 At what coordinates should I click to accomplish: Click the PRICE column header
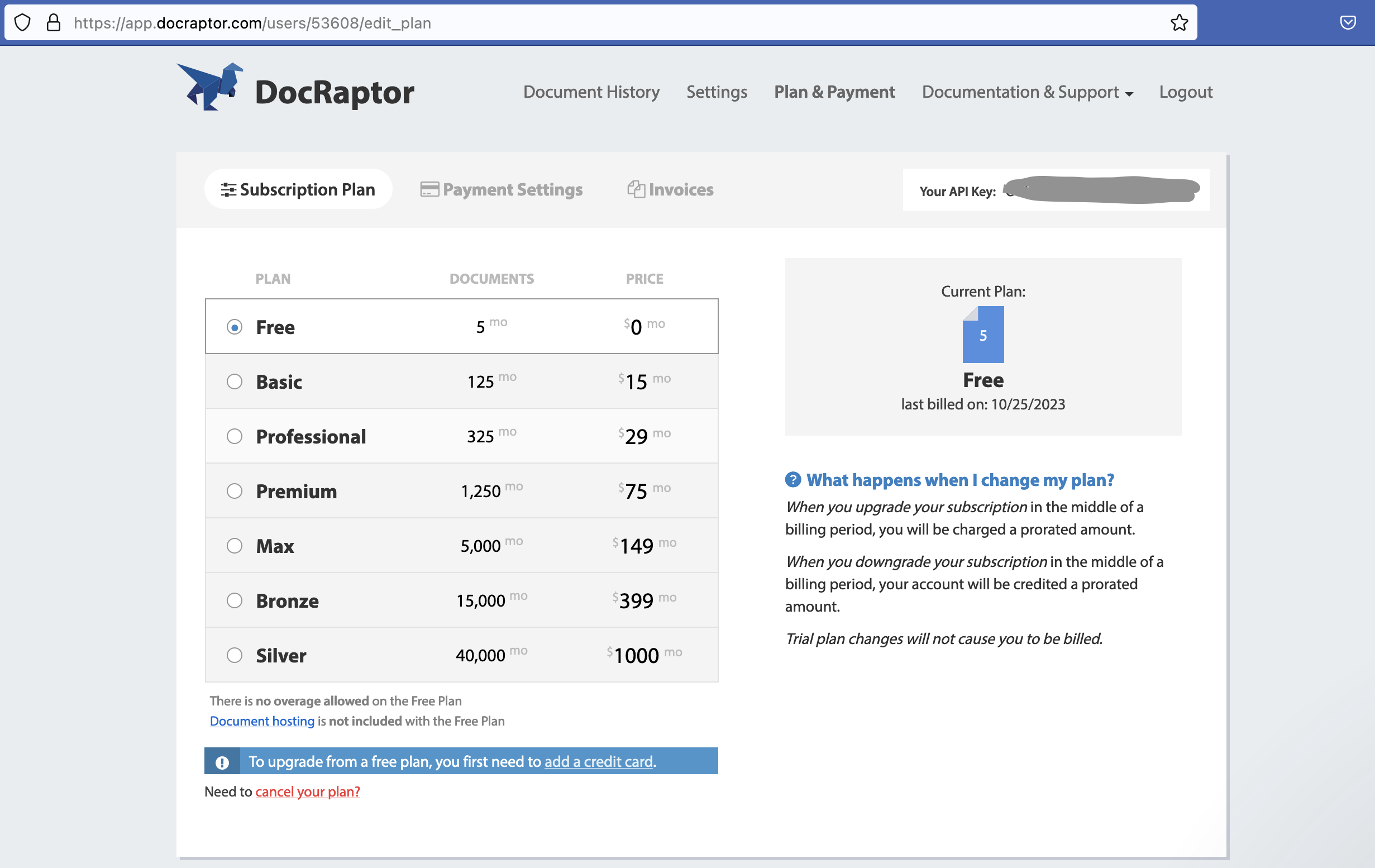(644, 279)
